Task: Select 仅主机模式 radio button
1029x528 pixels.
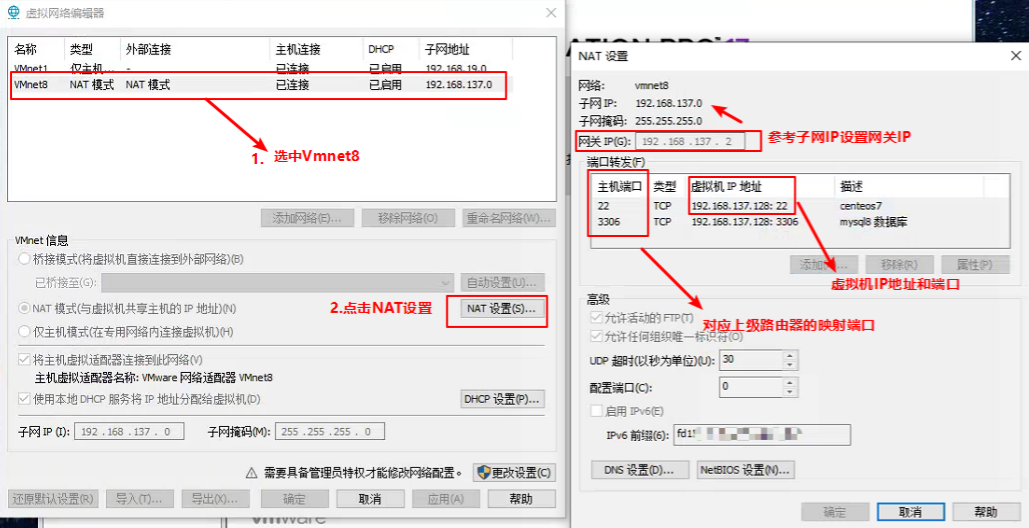Action: click(25, 332)
